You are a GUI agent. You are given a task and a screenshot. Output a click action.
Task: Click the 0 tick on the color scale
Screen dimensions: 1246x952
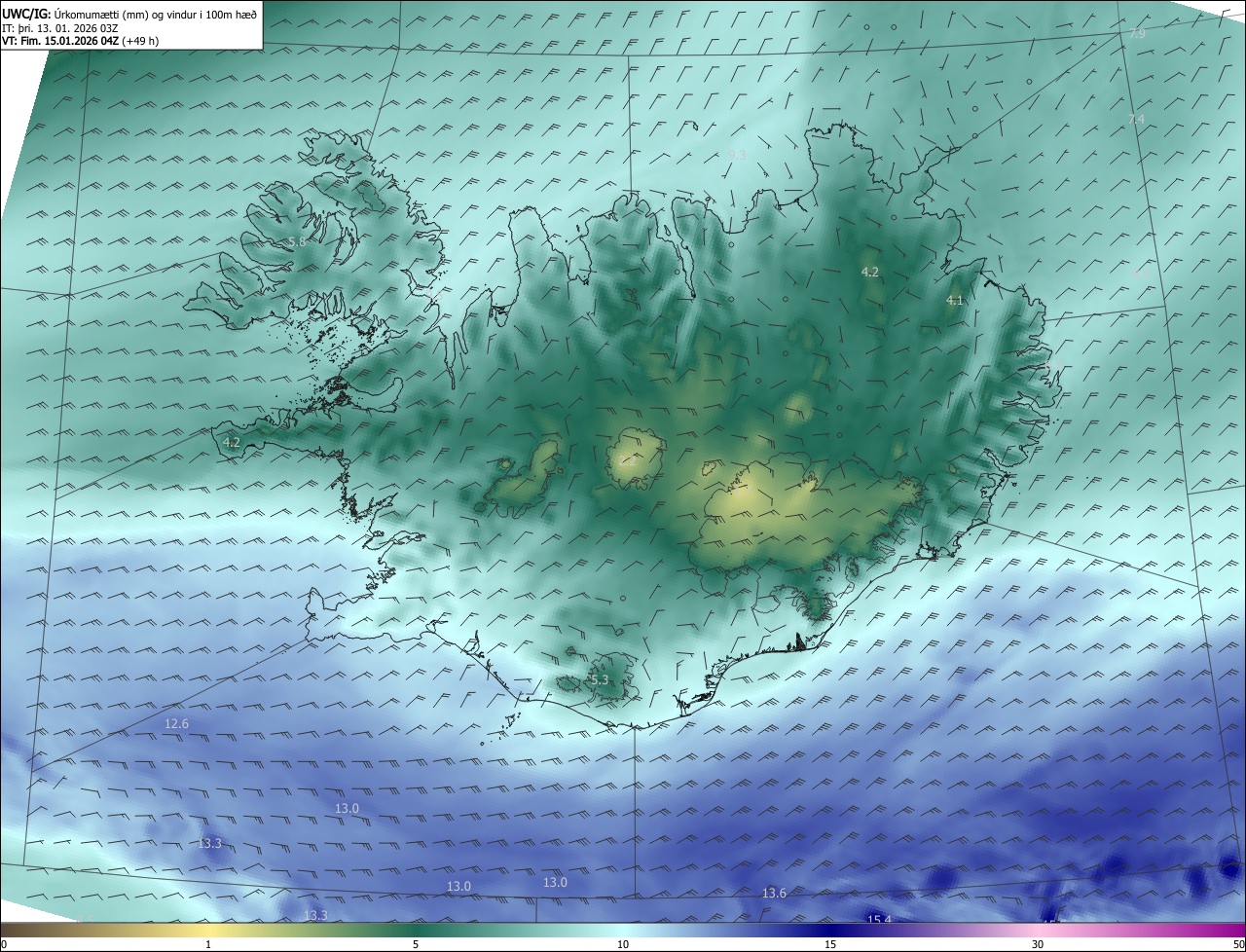3,944
